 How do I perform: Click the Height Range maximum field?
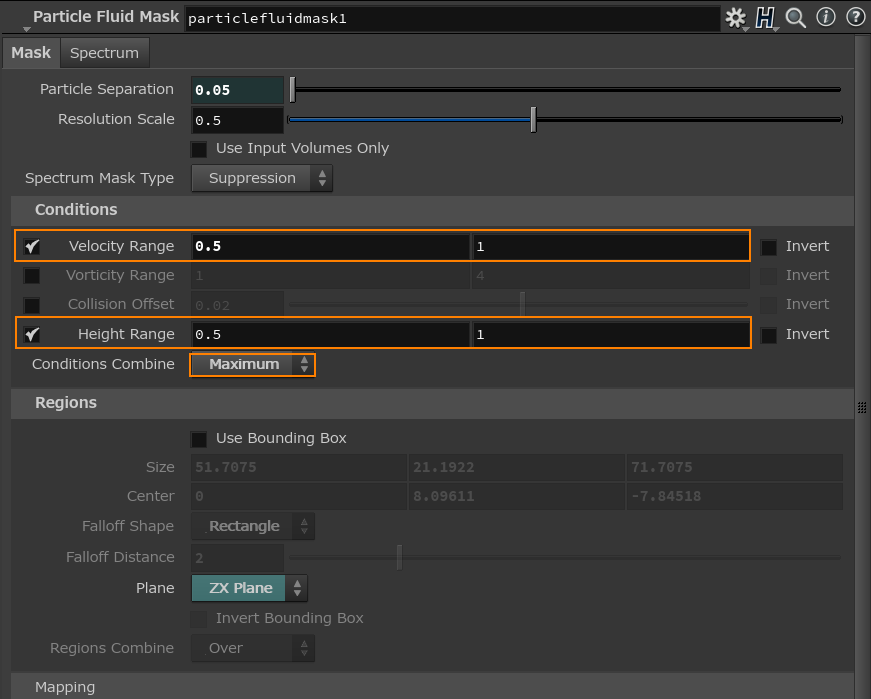610,334
